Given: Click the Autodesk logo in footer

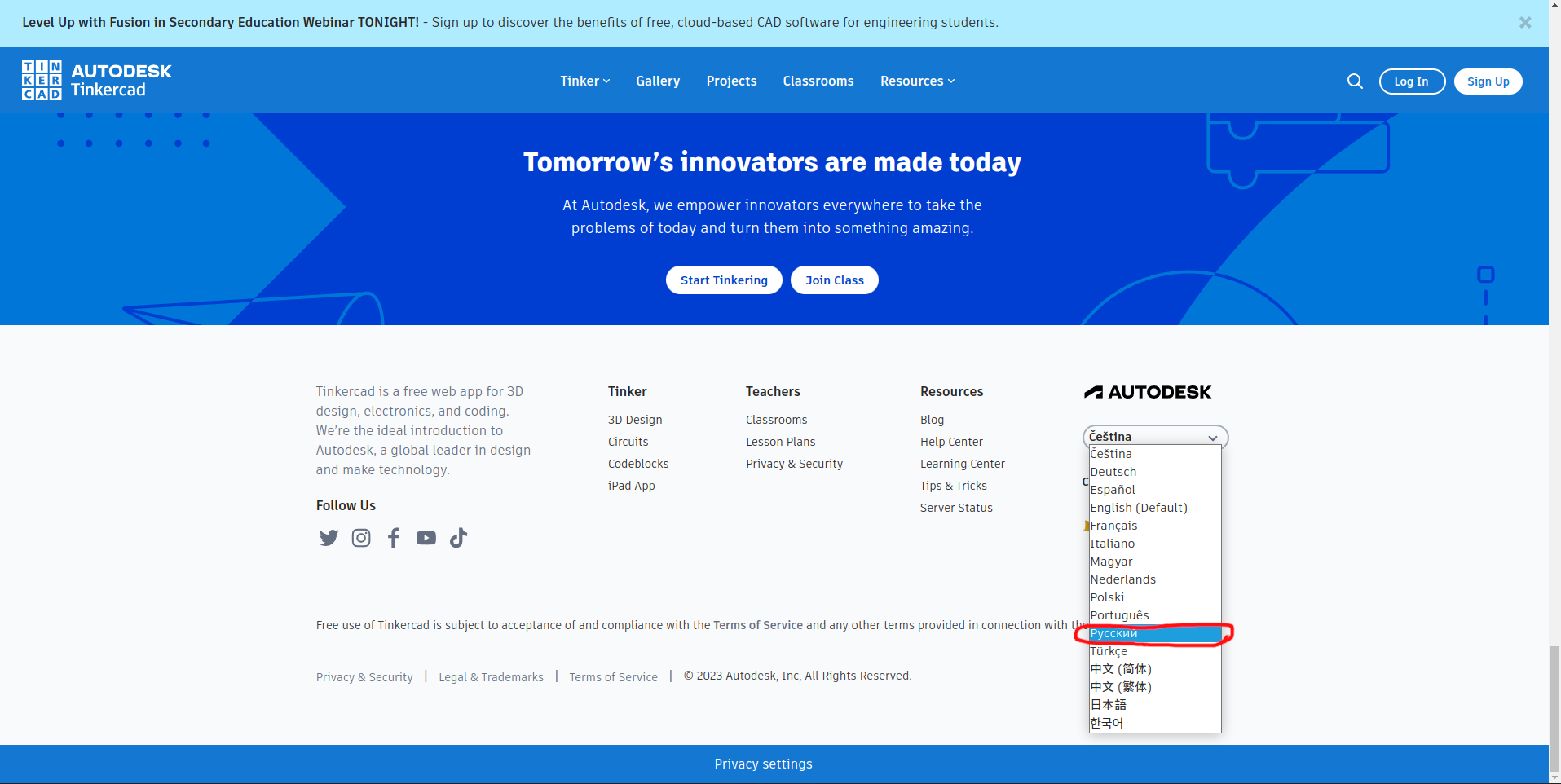Looking at the screenshot, I should pos(1148,392).
